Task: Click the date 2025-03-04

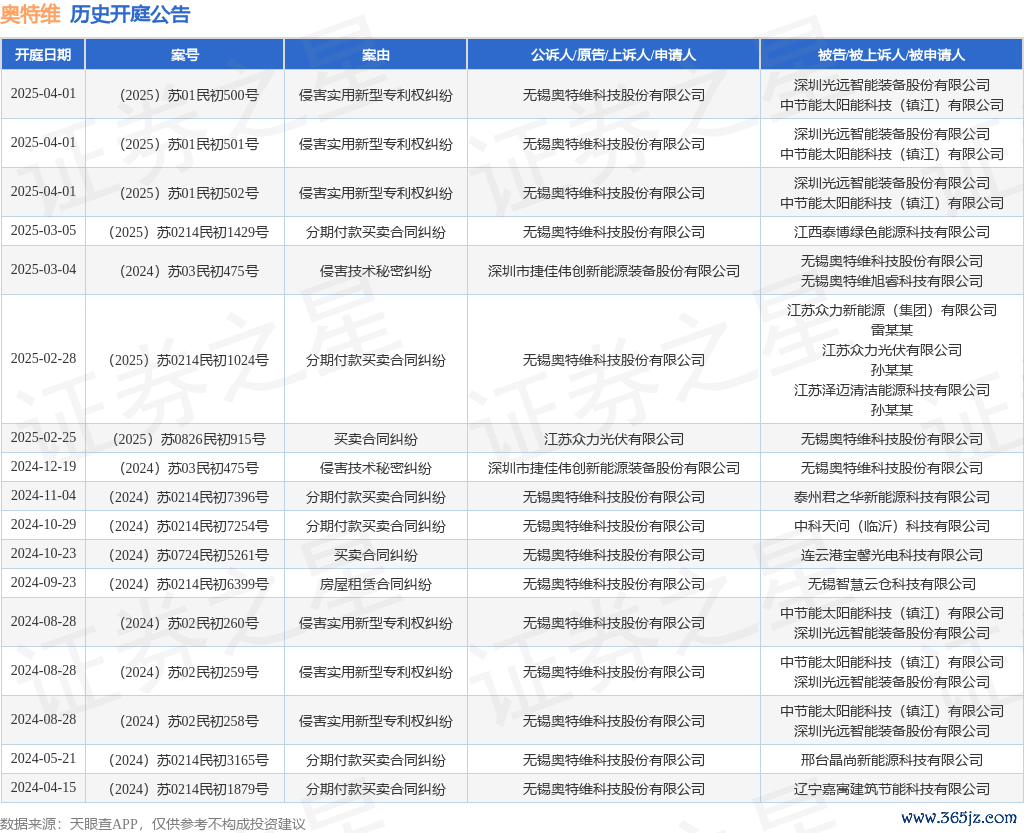Action: coord(43,270)
